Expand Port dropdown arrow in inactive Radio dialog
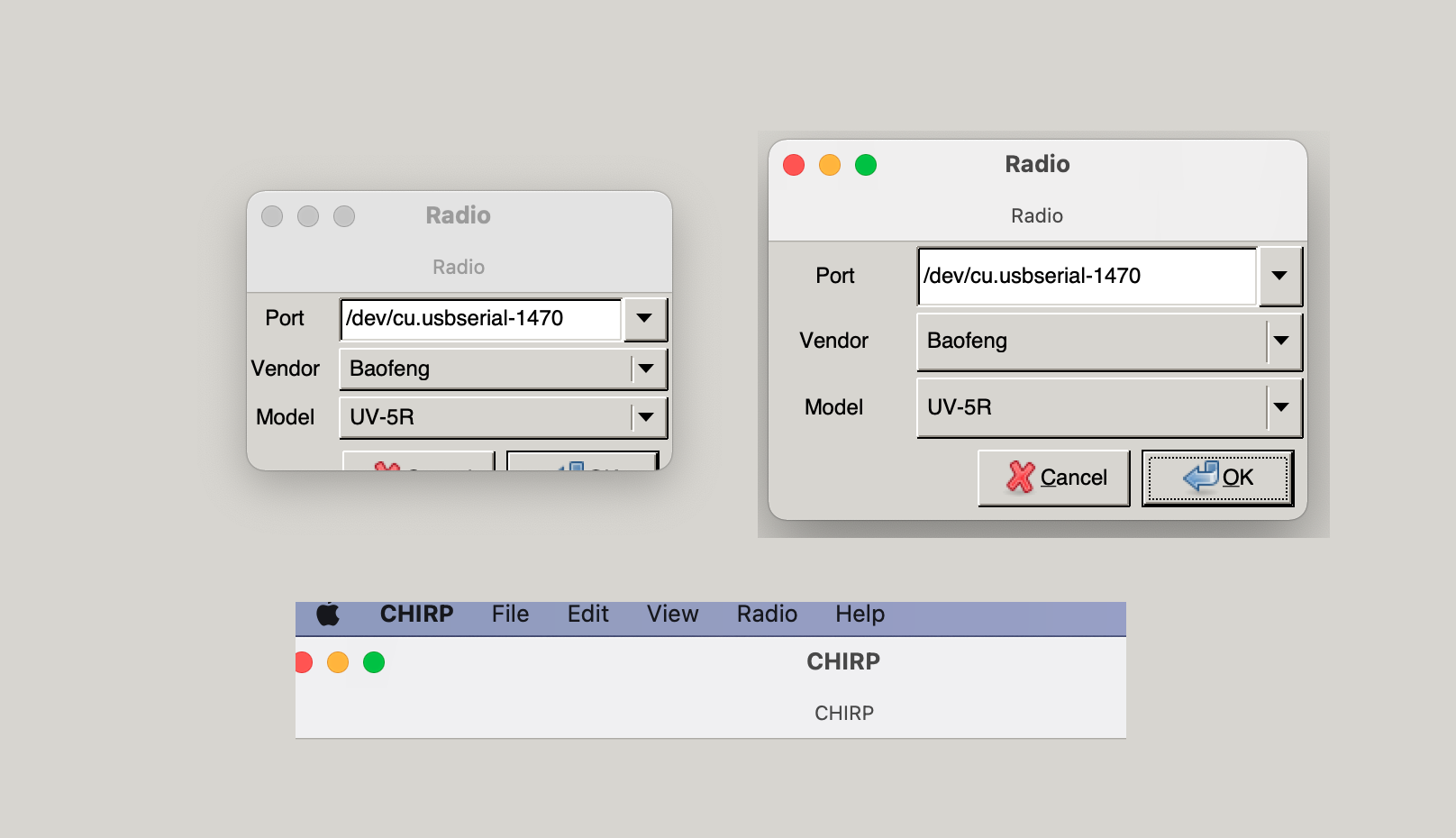Image resolution: width=1456 pixels, height=838 pixels. 644,319
